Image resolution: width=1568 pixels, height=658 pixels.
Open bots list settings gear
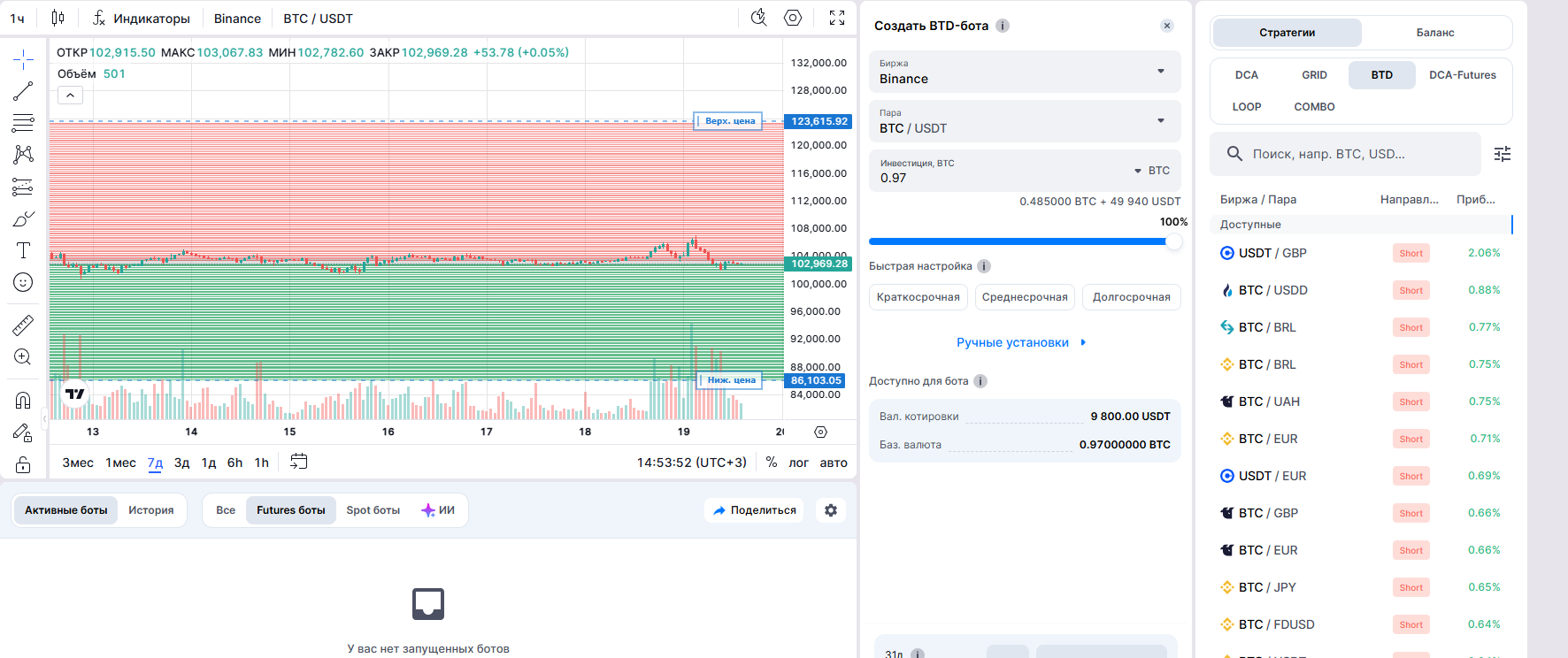pyautogui.click(x=831, y=510)
